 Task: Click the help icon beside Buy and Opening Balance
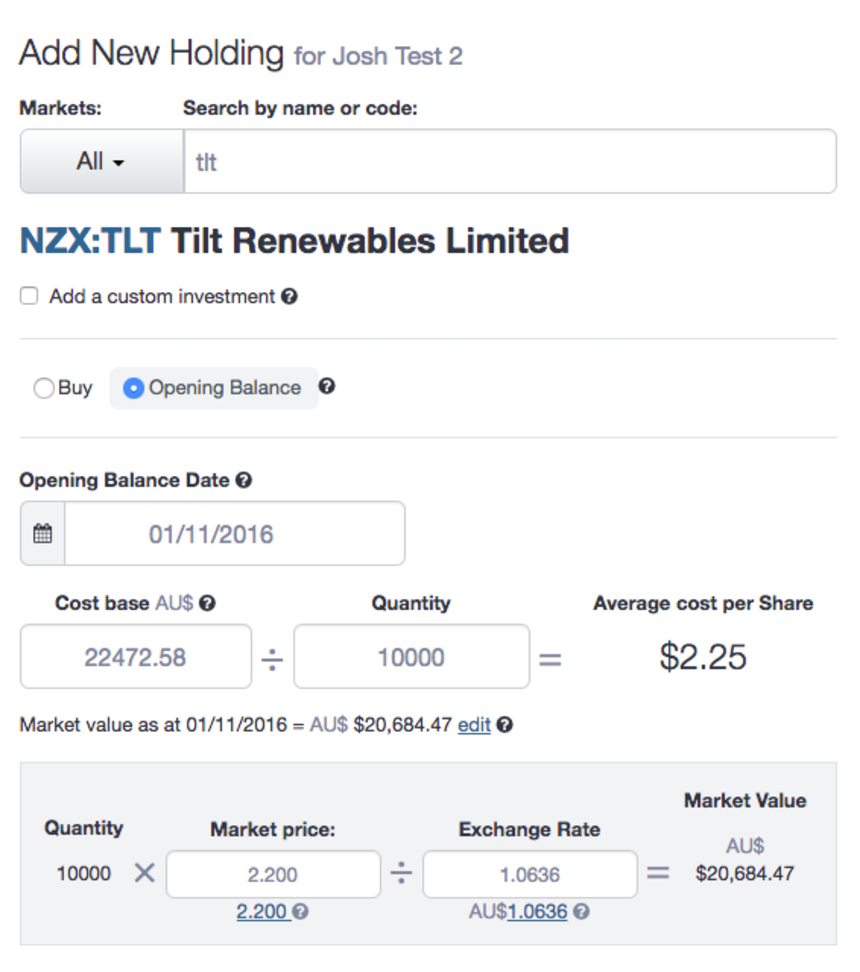327,387
